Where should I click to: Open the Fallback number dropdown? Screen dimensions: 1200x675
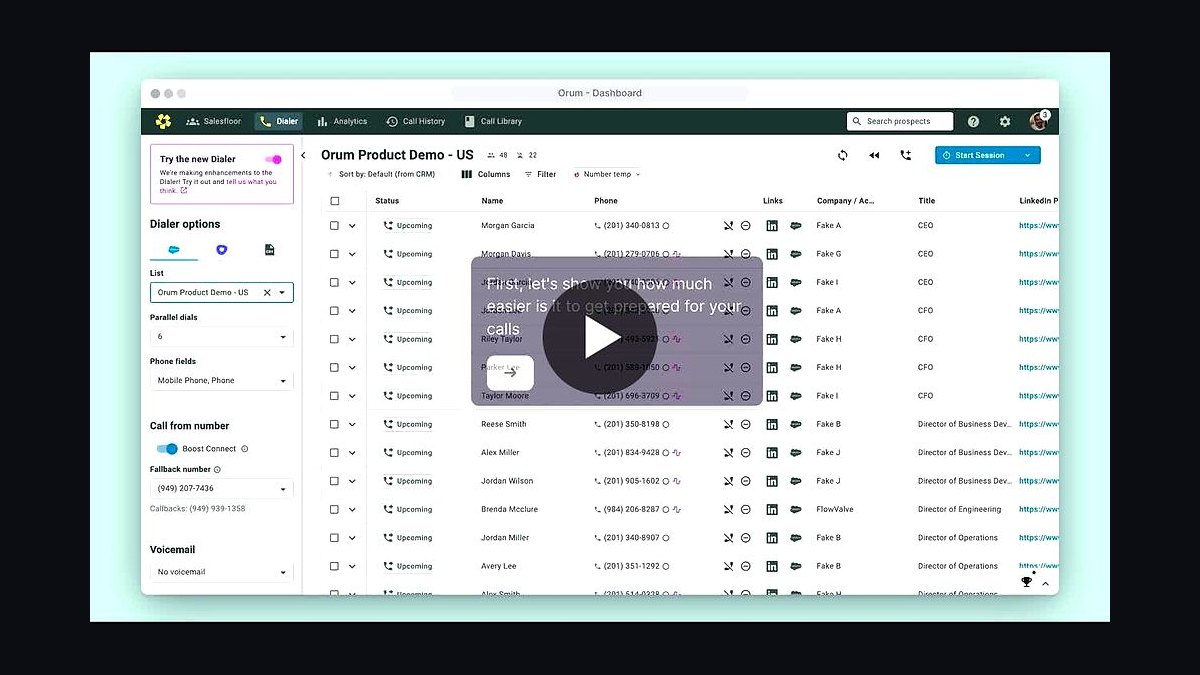click(x=222, y=489)
